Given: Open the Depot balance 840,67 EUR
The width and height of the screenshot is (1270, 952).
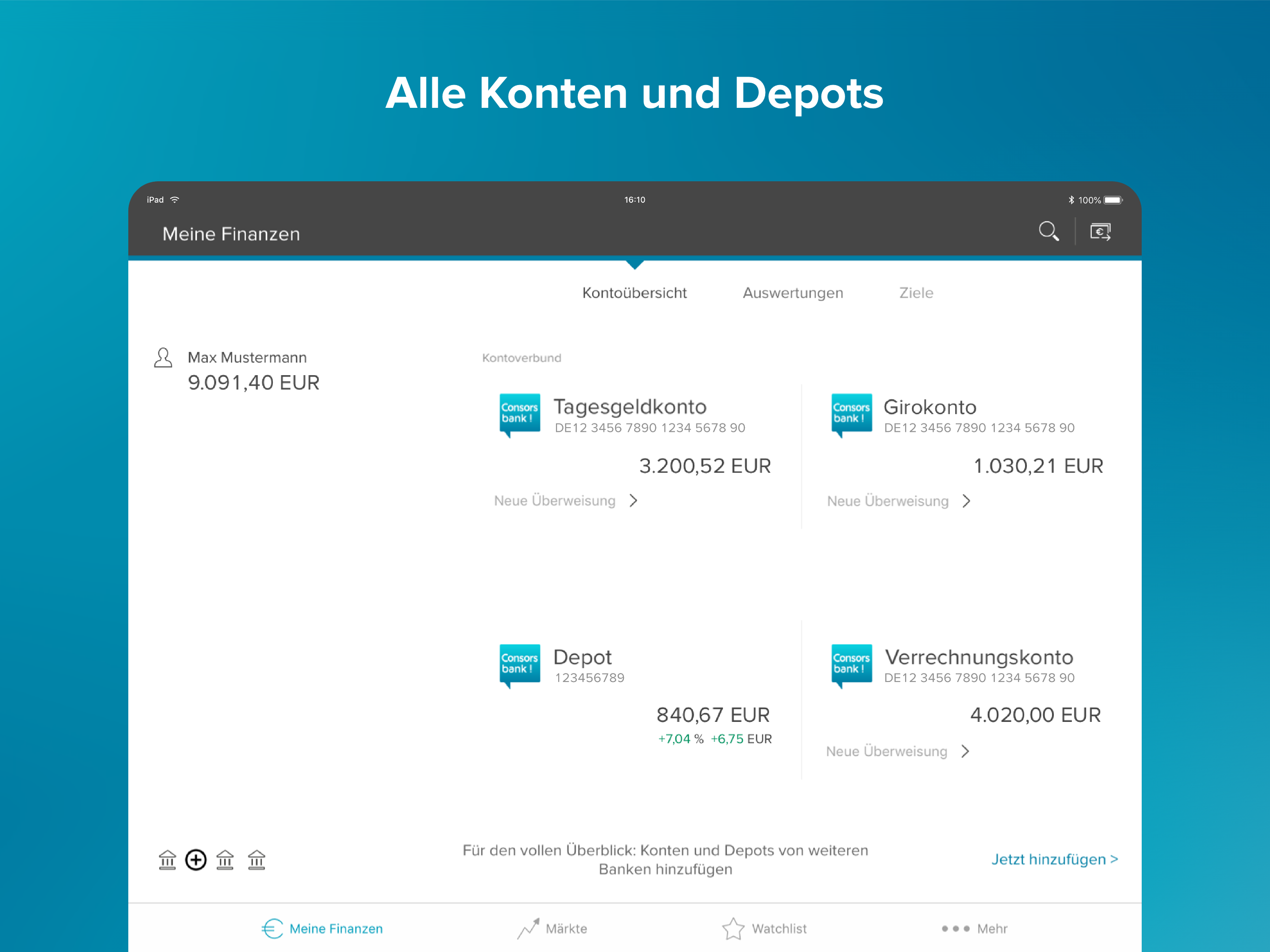Looking at the screenshot, I should (x=713, y=715).
